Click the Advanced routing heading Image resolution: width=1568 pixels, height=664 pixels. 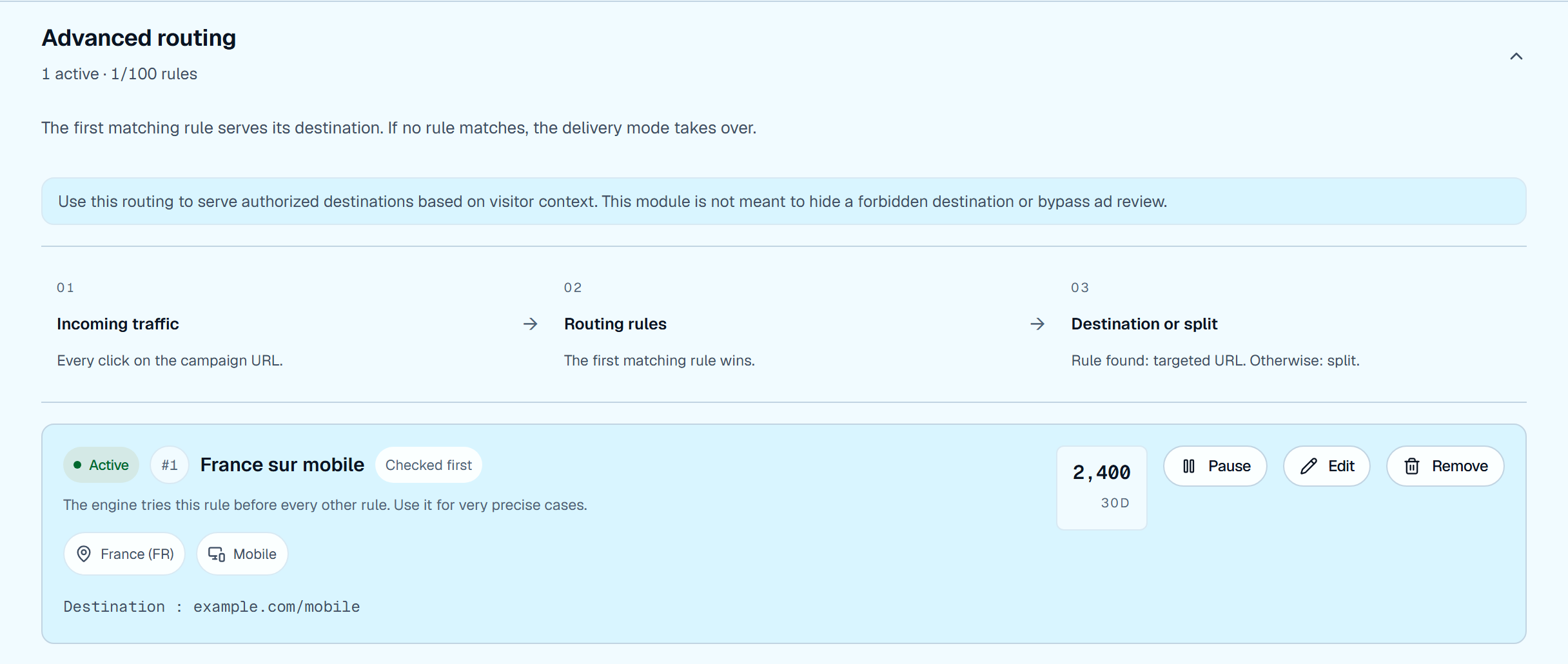[x=139, y=38]
